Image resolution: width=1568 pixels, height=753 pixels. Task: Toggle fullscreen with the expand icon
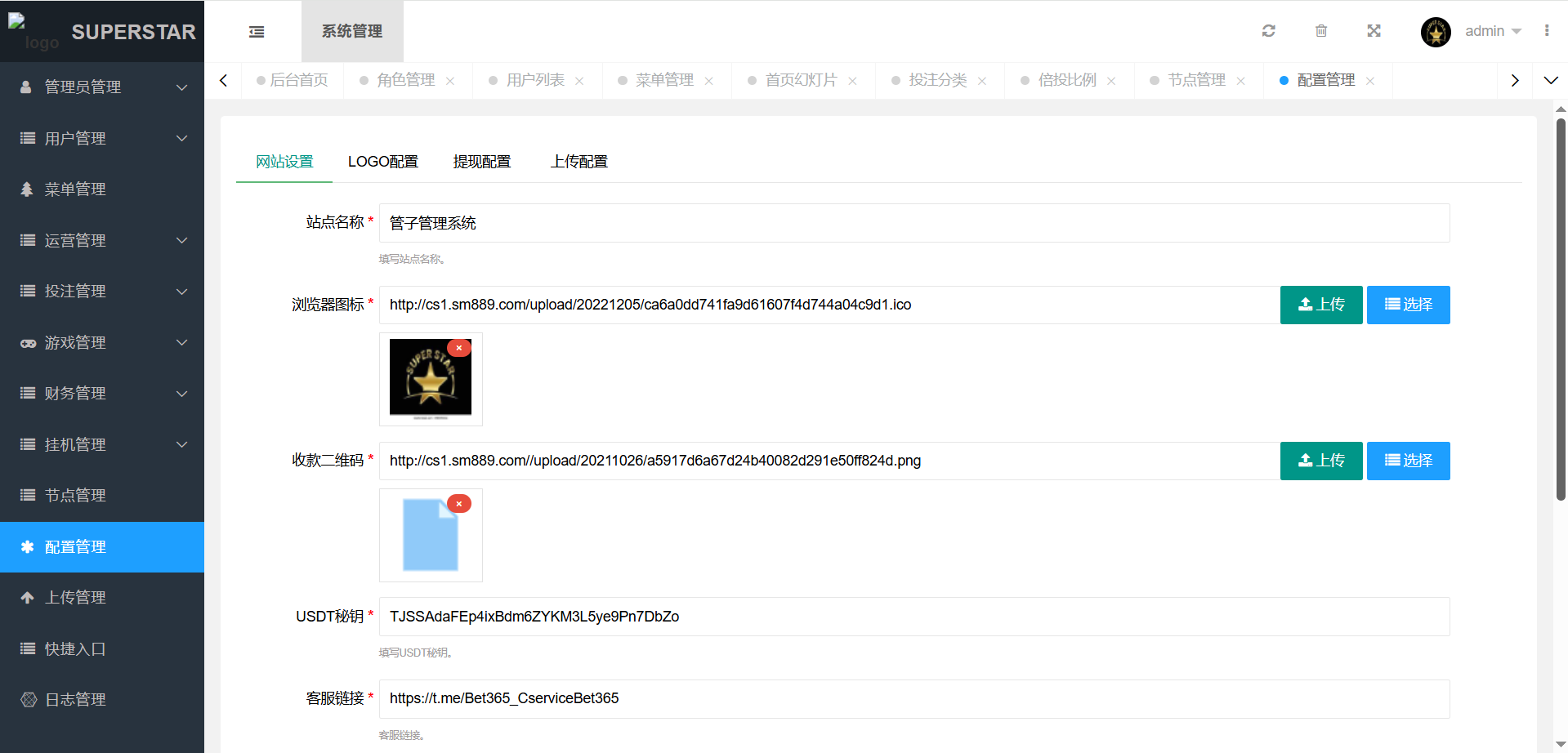1374,31
